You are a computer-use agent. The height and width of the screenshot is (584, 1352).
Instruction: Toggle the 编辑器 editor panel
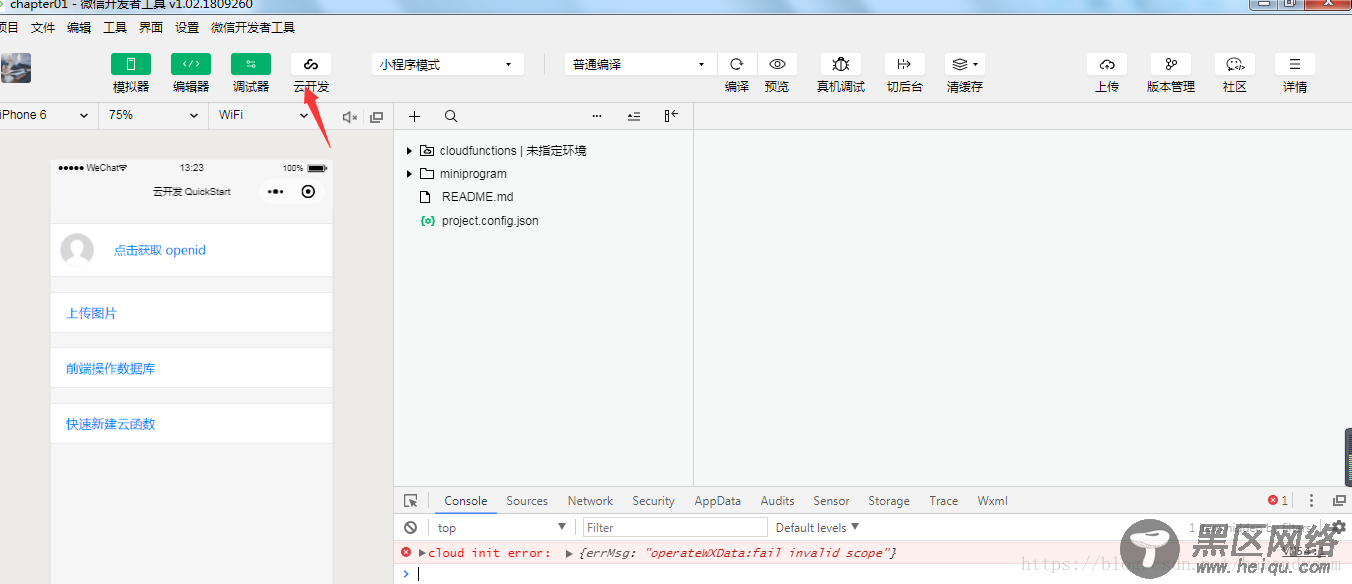click(x=191, y=64)
